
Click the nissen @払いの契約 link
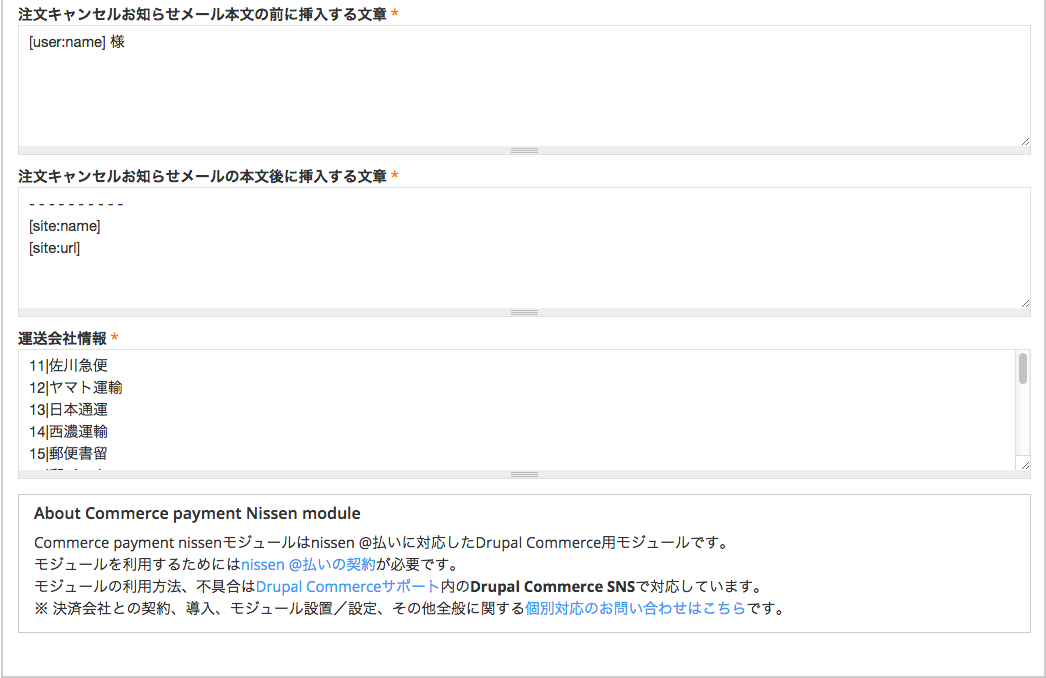[308, 564]
